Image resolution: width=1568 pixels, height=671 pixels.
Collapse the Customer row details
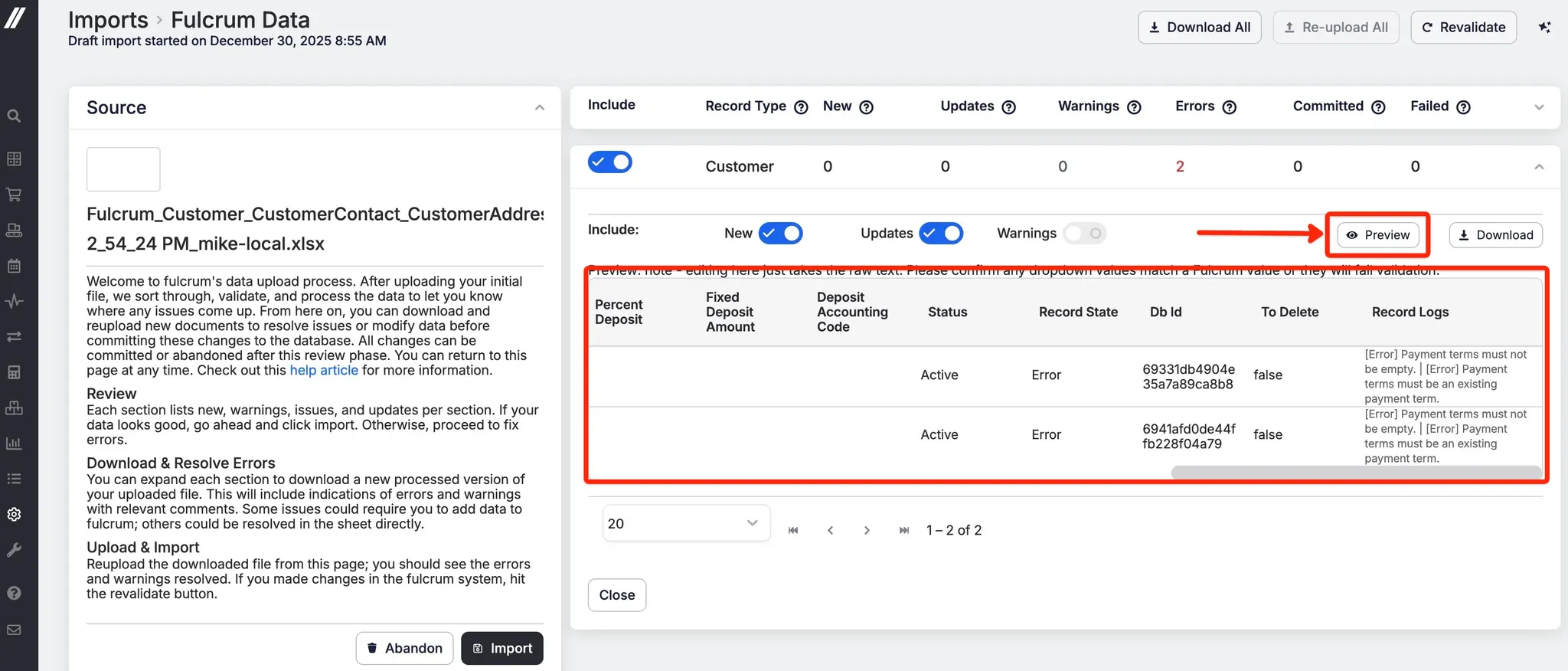(x=1539, y=167)
